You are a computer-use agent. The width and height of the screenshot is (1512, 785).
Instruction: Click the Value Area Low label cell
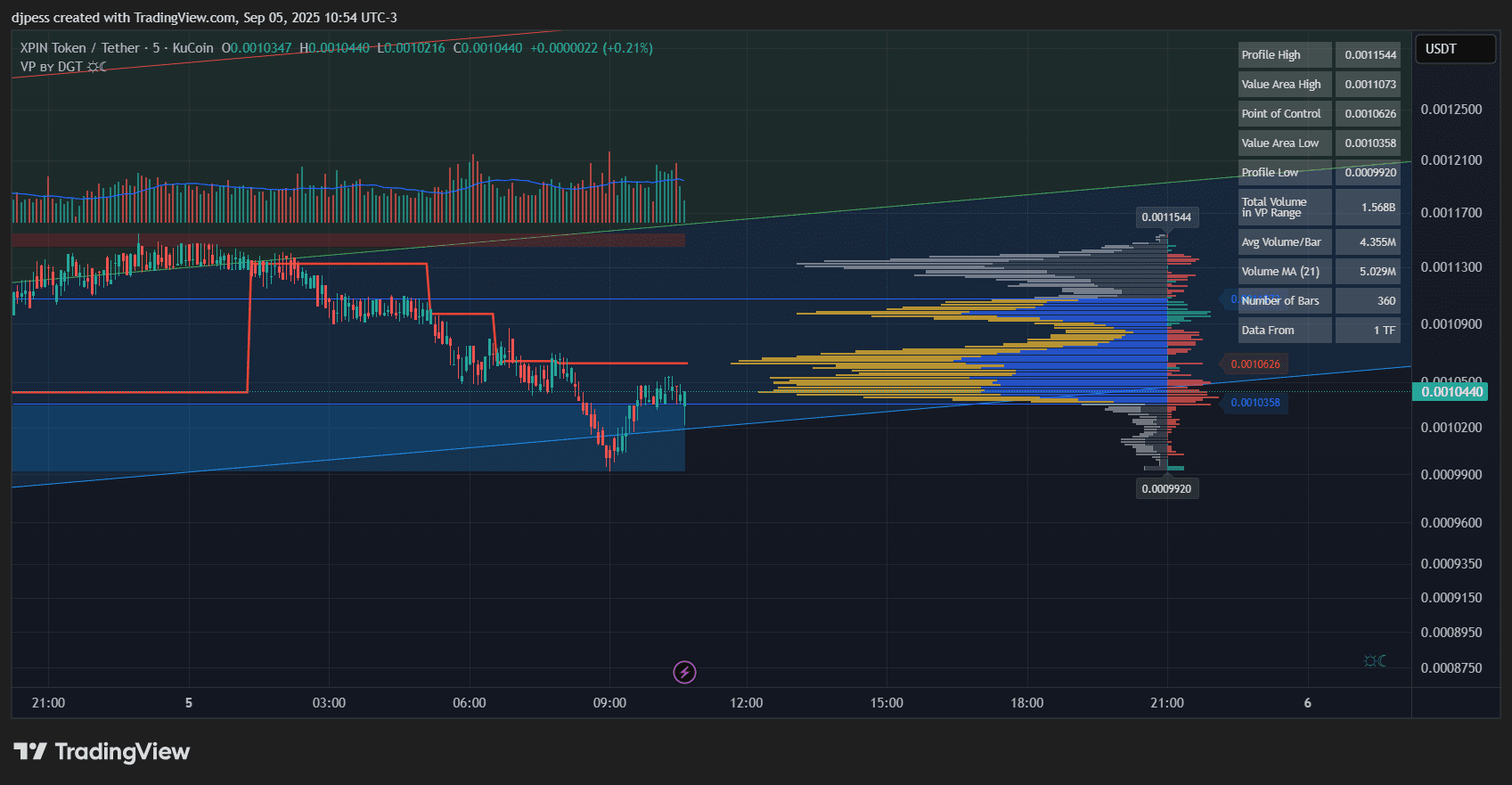[1285, 143]
